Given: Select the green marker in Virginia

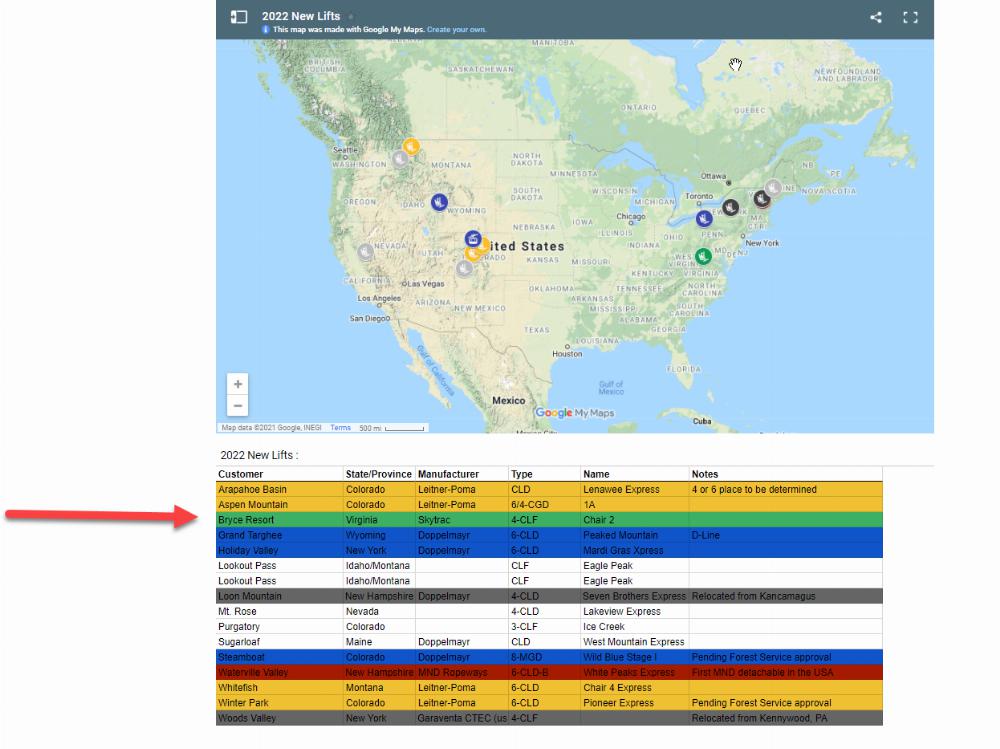Looking at the screenshot, I should click(x=703, y=256).
